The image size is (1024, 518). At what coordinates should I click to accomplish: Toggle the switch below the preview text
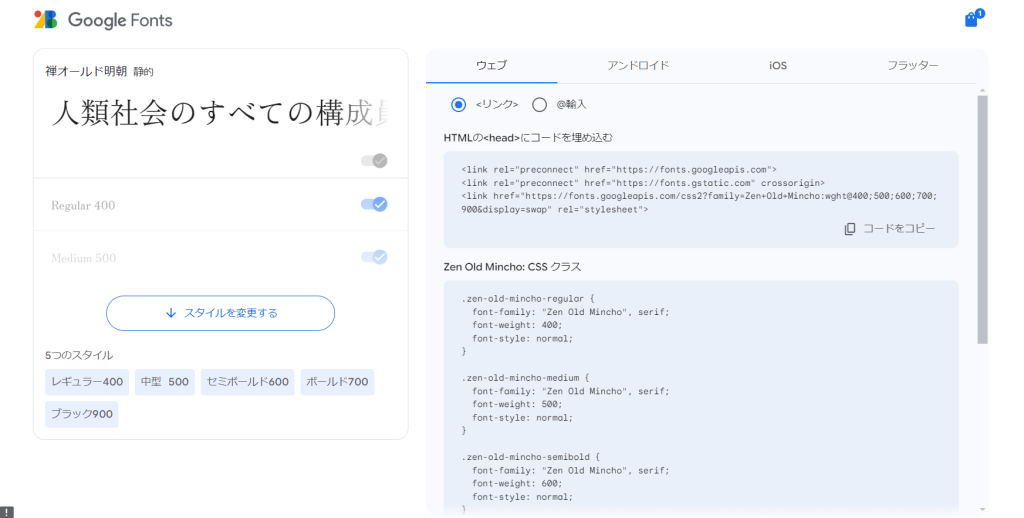click(x=374, y=161)
